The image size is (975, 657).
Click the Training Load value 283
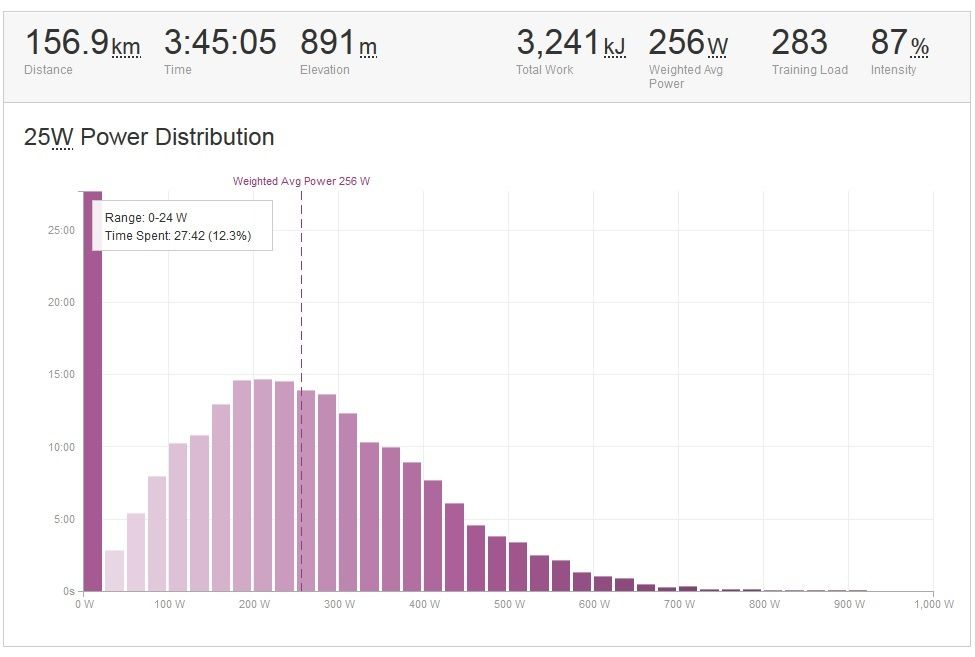tap(799, 43)
